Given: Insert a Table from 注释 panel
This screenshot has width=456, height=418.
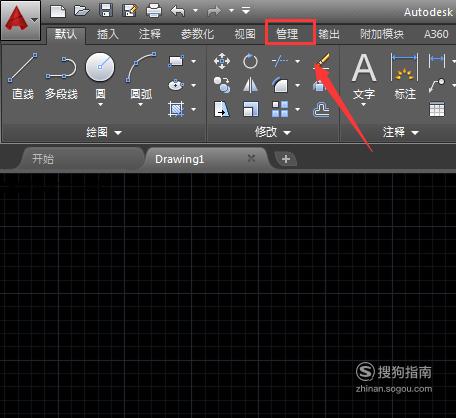Looking at the screenshot, I should [x=437, y=109].
